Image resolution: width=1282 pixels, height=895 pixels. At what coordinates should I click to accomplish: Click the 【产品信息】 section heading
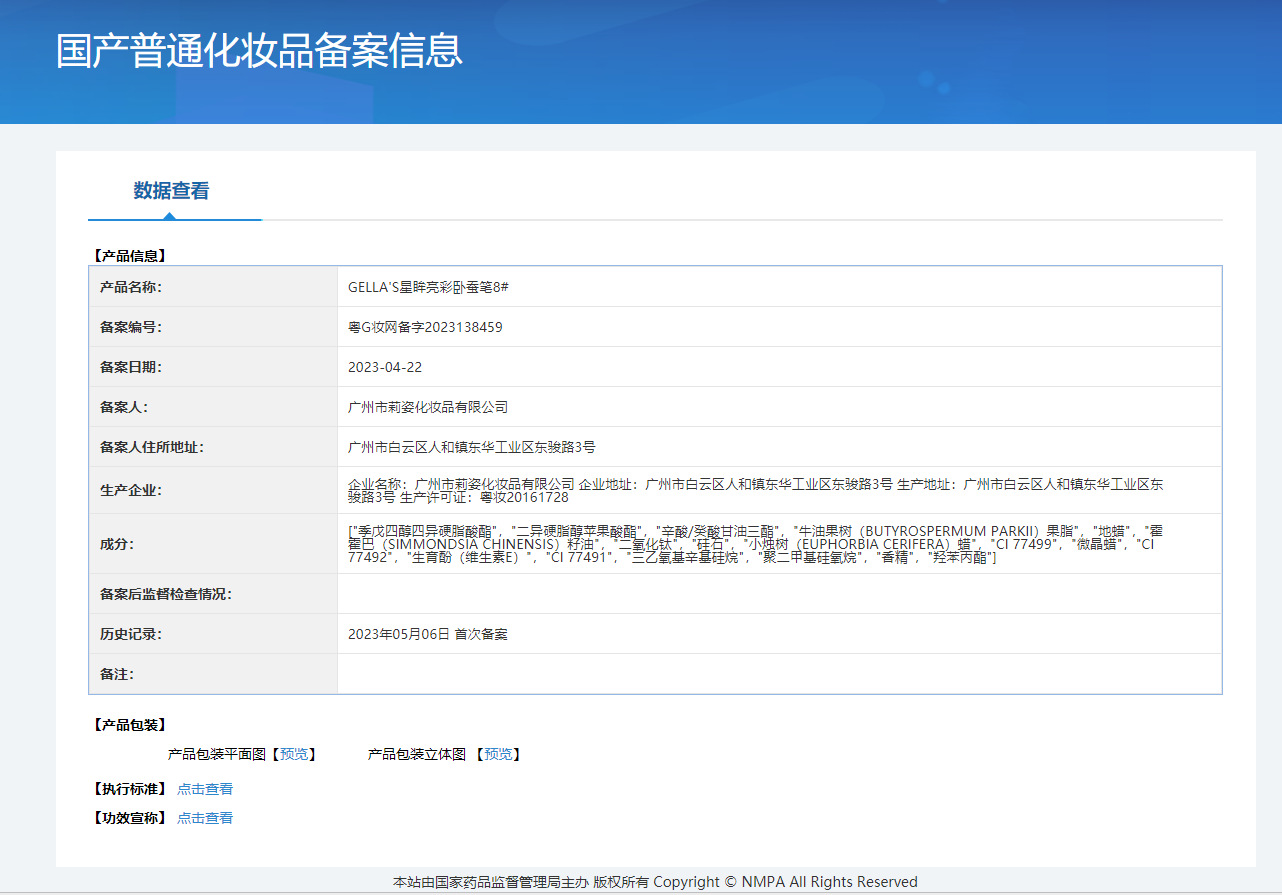[128, 256]
